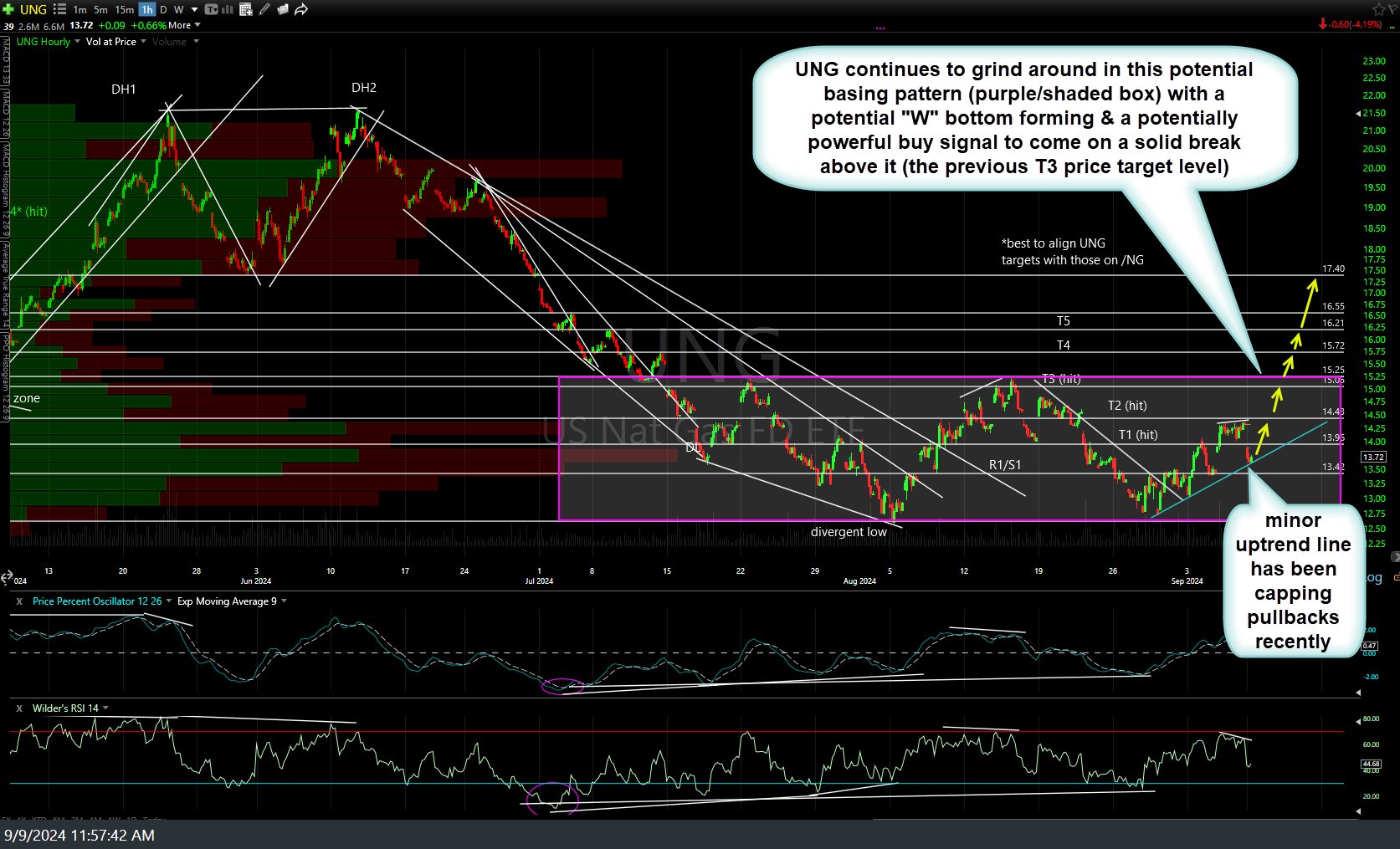Click the share arrow icon
The image size is (1400, 849).
coord(301,9)
